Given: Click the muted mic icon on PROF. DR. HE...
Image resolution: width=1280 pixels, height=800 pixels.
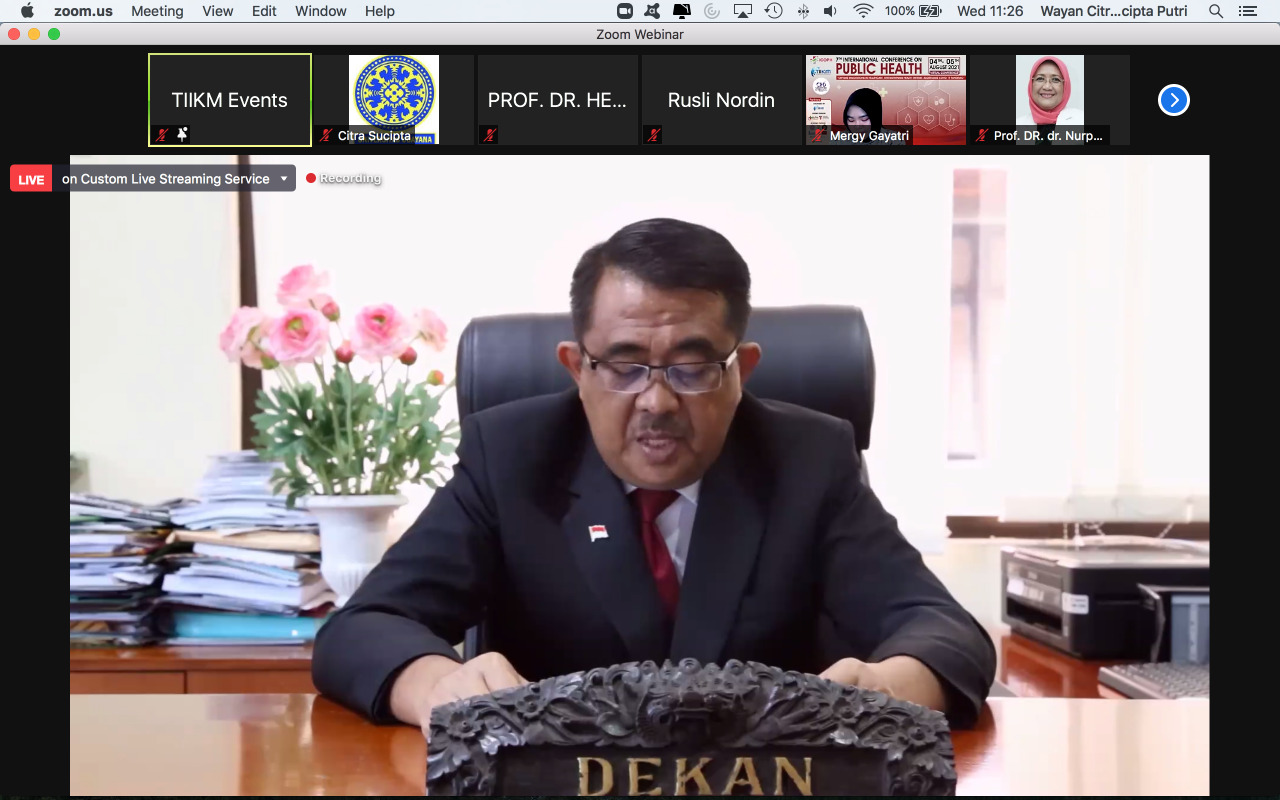Looking at the screenshot, I should pos(490,135).
